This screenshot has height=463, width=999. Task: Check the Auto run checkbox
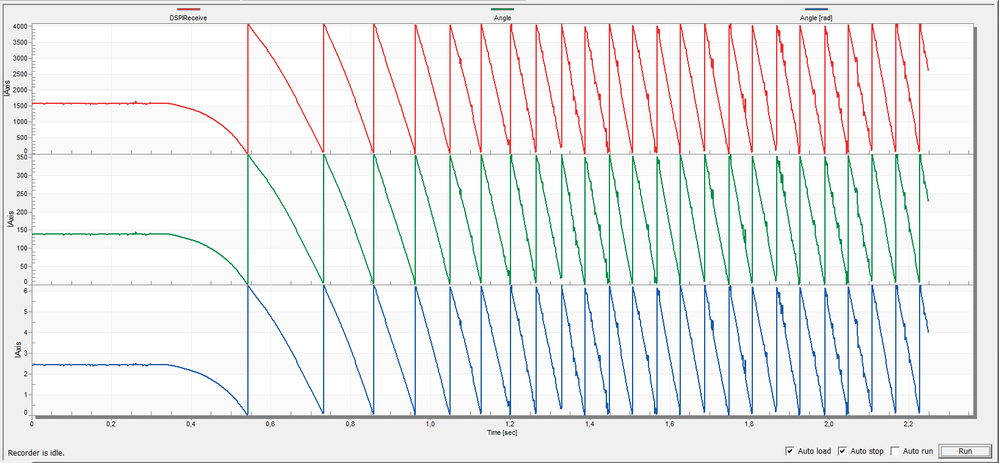coord(895,451)
